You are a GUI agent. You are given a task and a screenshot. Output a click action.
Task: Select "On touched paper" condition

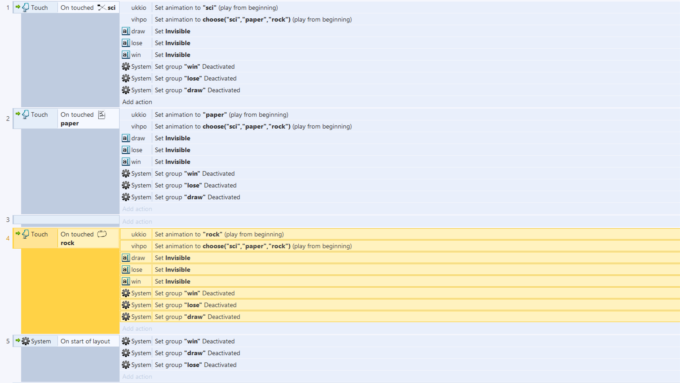point(88,119)
